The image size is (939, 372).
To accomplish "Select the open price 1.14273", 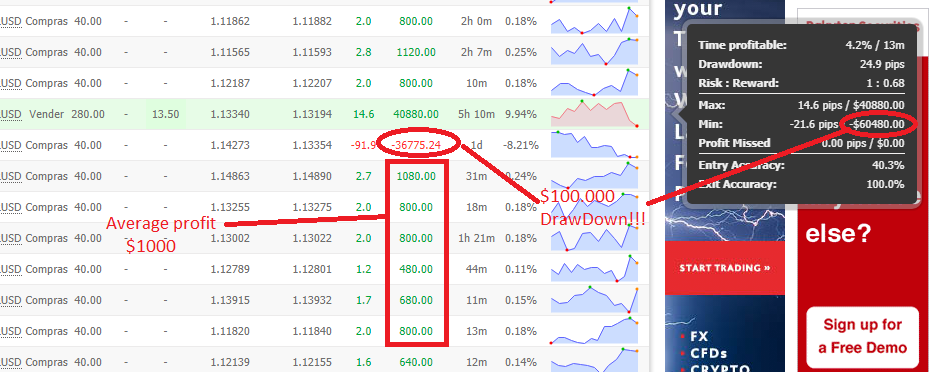I will pyautogui.click(x=230, y=145).
